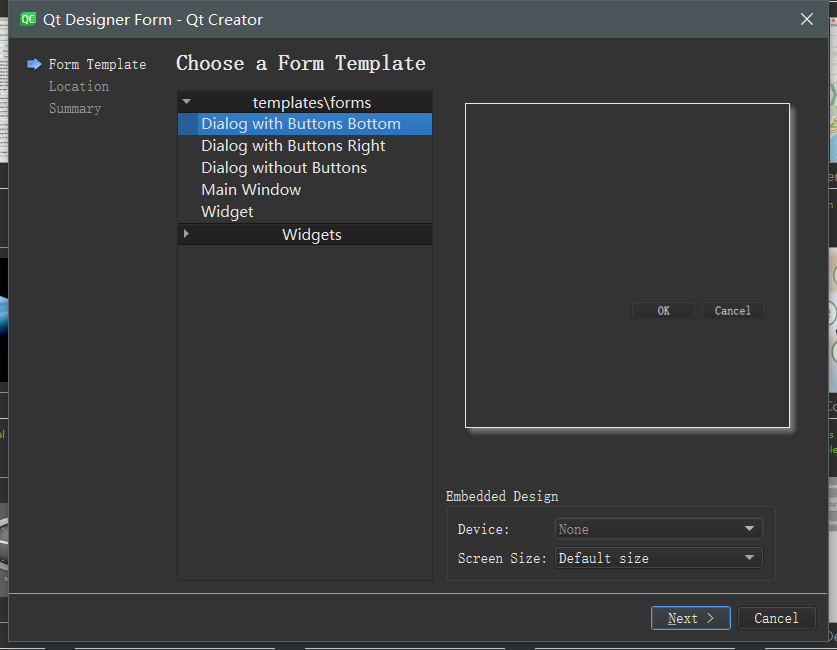Click Cancel button in form preview
Image resolution: width=837 pixels, height=650 pixels.
pos(733,311)
